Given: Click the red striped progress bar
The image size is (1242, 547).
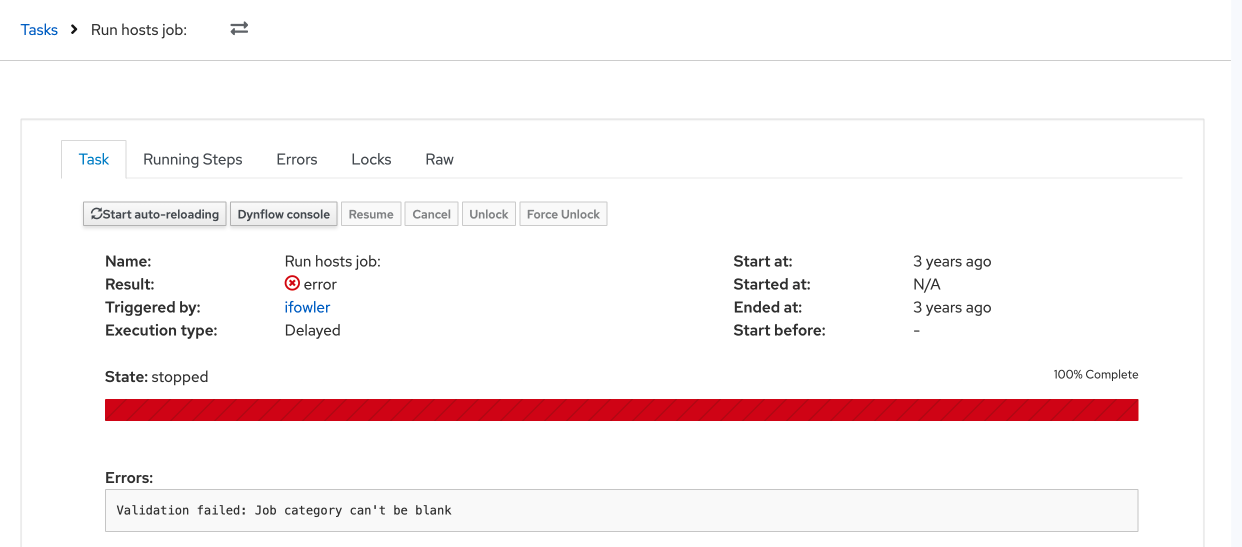Looking at the screenshot, I should [621, 410].
